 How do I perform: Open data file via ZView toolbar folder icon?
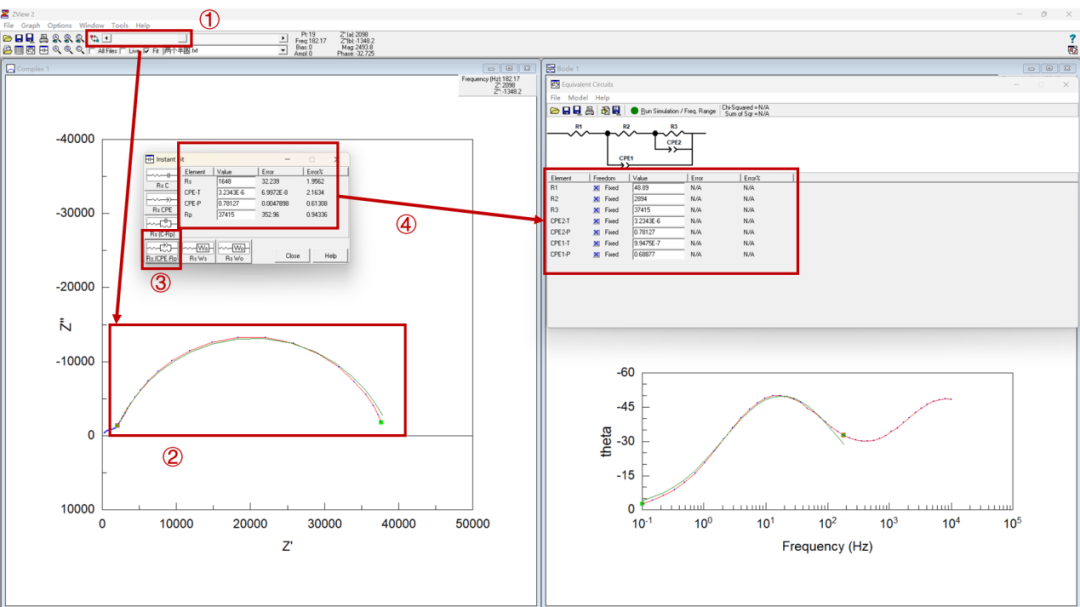pos(8,39)
